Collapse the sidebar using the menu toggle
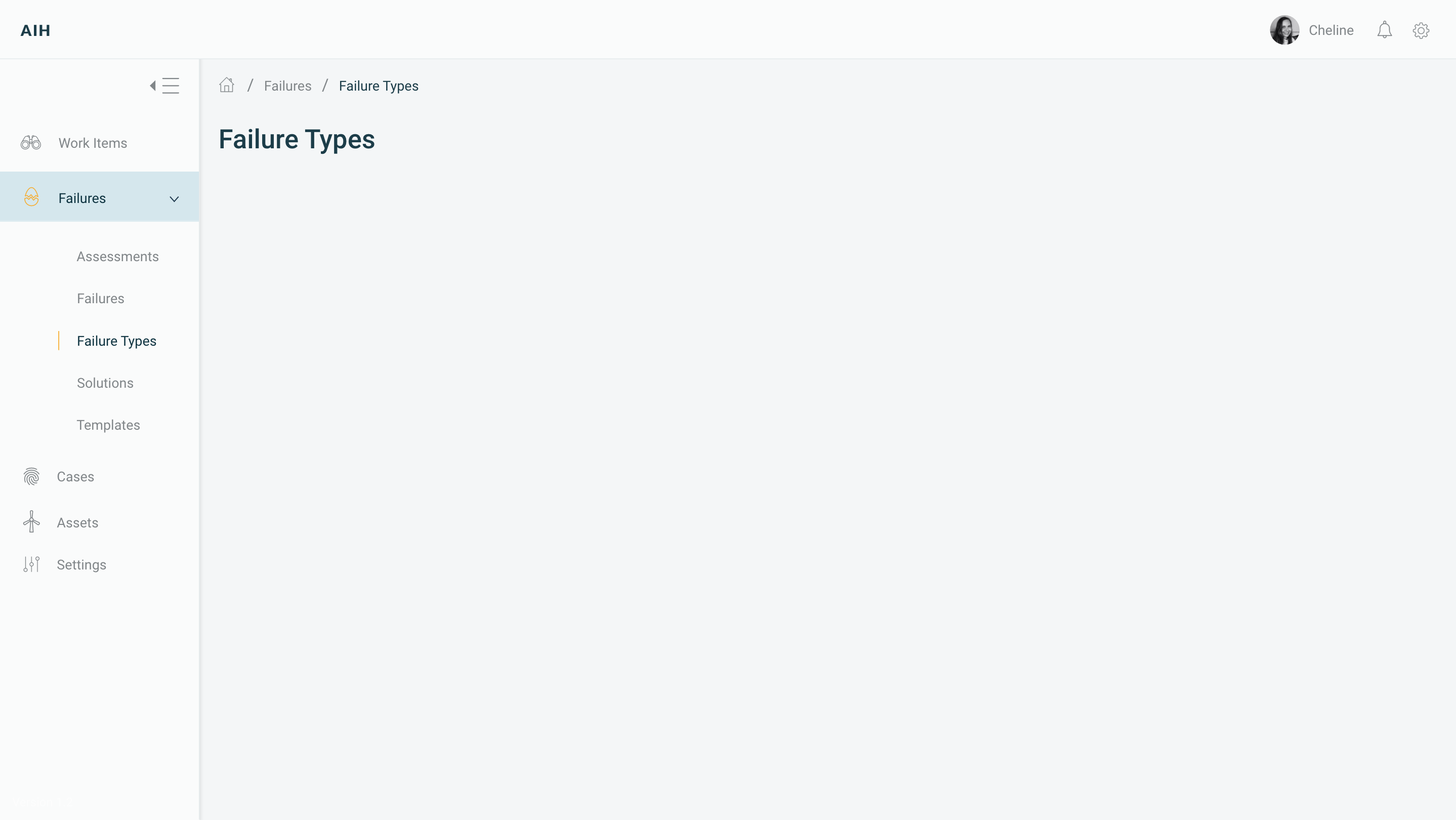 click(x=164, y=86)
